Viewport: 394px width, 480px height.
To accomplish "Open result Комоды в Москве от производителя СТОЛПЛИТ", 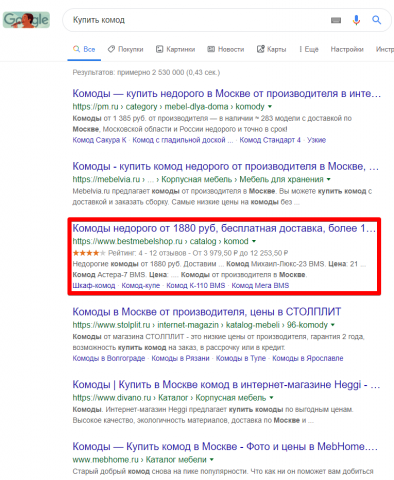I will coord(207,312).
